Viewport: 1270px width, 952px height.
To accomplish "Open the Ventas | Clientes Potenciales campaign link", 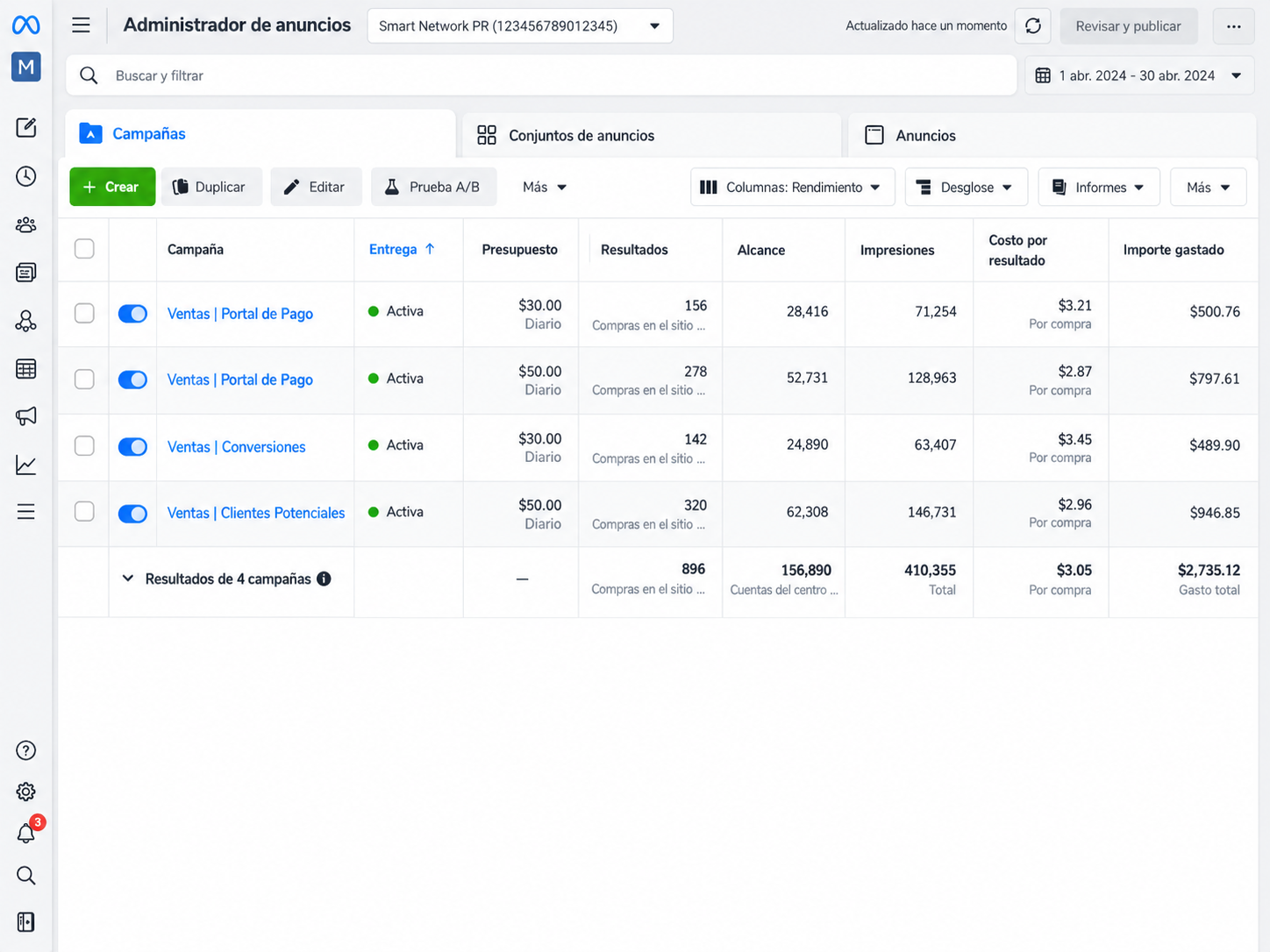I will tap(256, 513).
